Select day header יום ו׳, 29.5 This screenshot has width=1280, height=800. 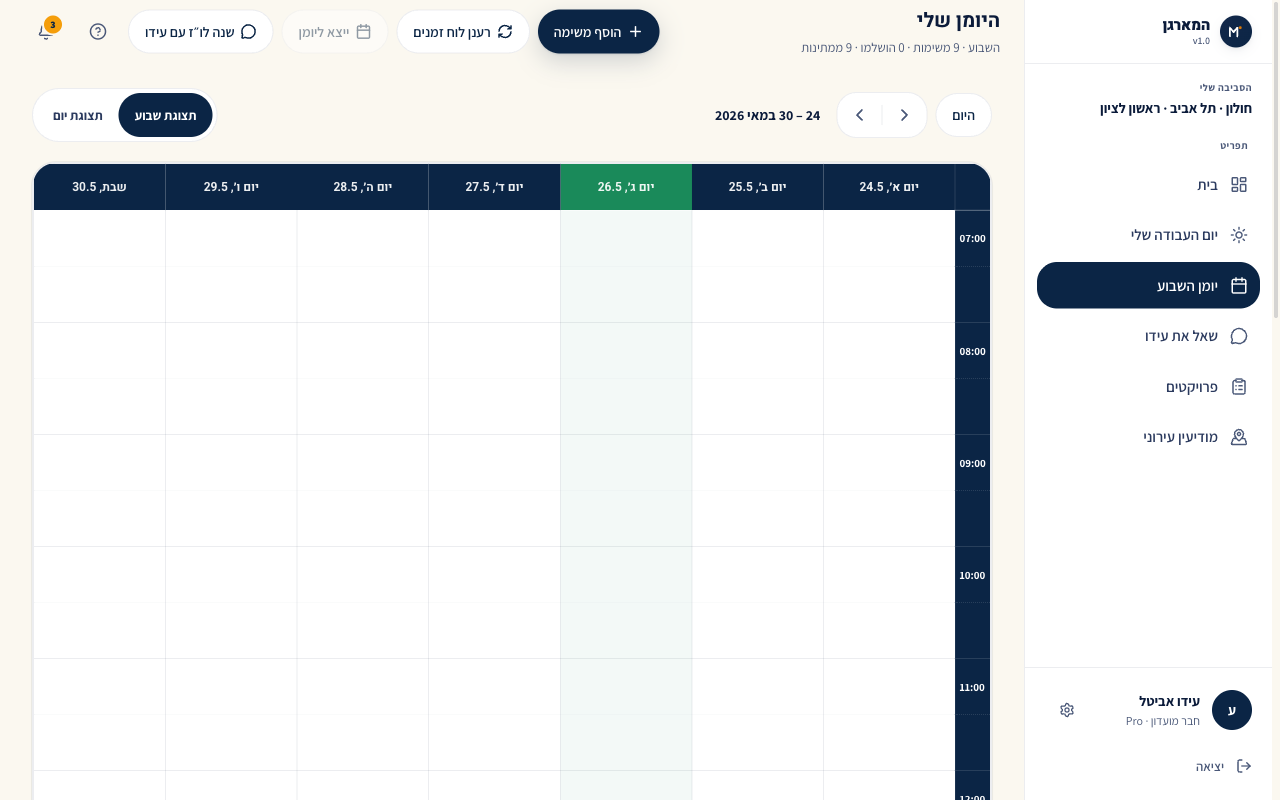pyautogui.click(x=231, y=187)
